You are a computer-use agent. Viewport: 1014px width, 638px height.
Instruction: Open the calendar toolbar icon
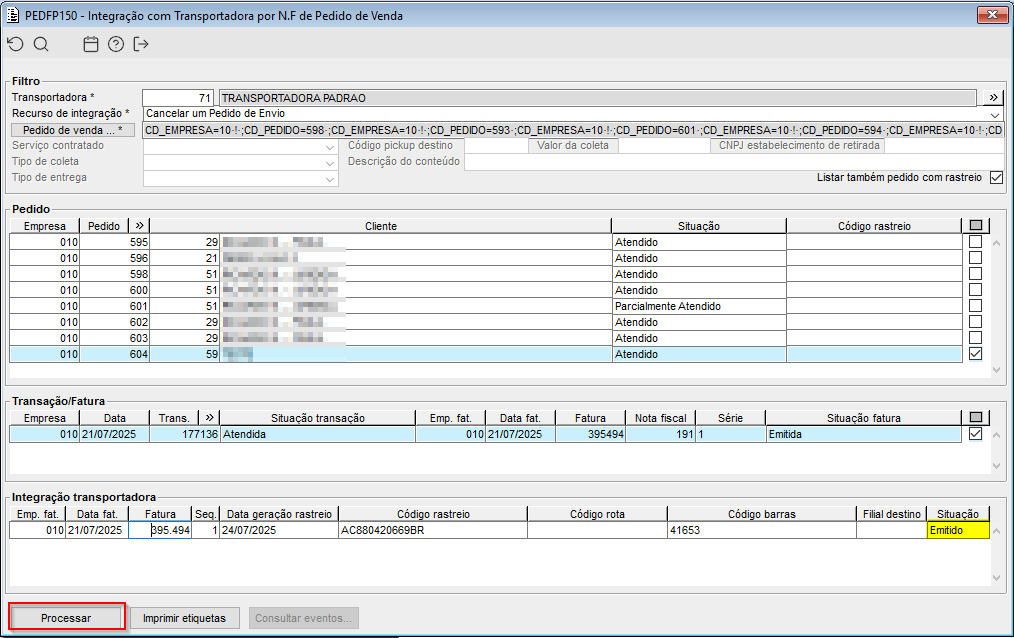tap(91, 44)
